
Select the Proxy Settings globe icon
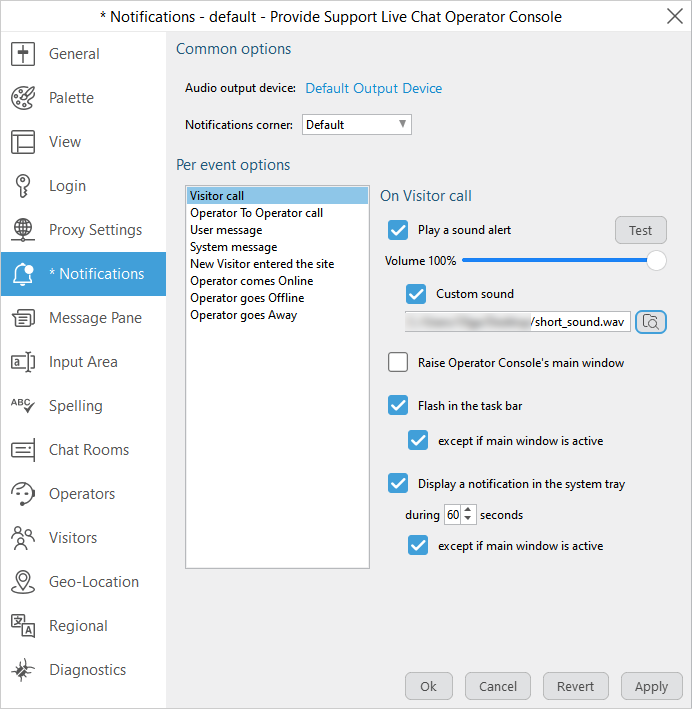click(23, 230)
